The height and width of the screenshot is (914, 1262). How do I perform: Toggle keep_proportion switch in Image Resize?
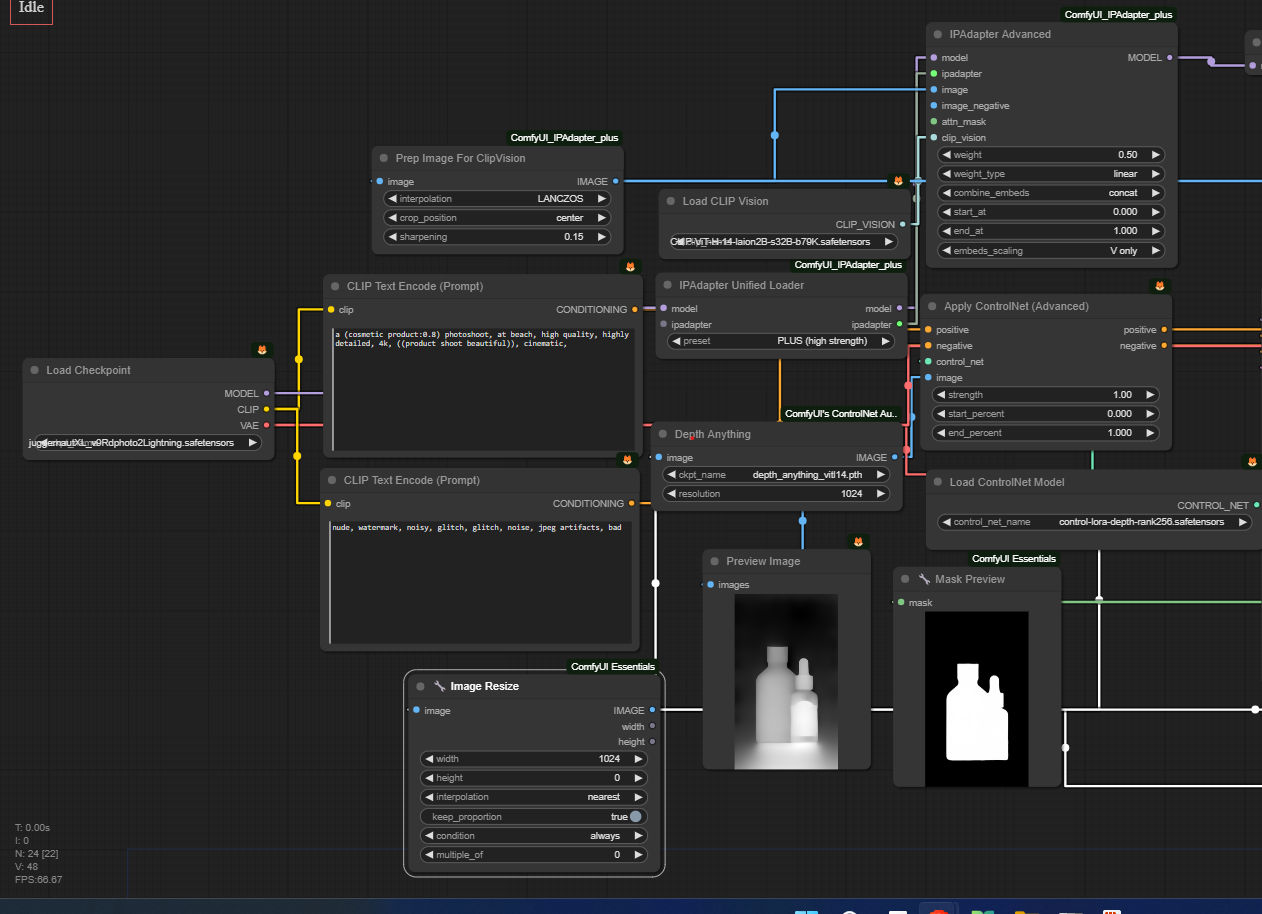(x=635, y=817)
